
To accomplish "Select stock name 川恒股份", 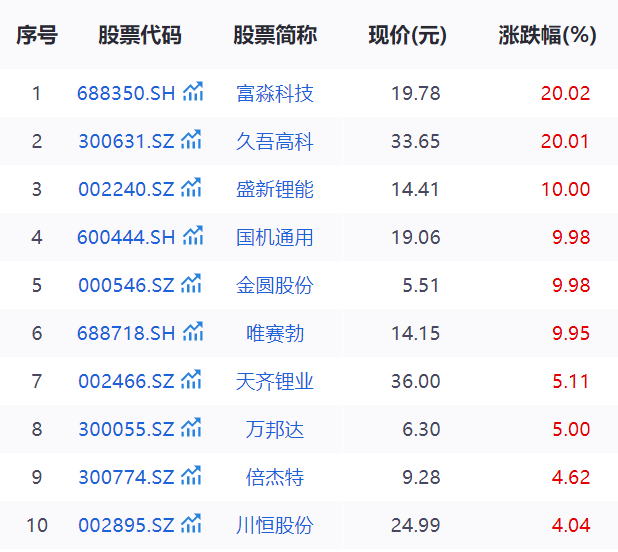I will [x=275, y=526].
